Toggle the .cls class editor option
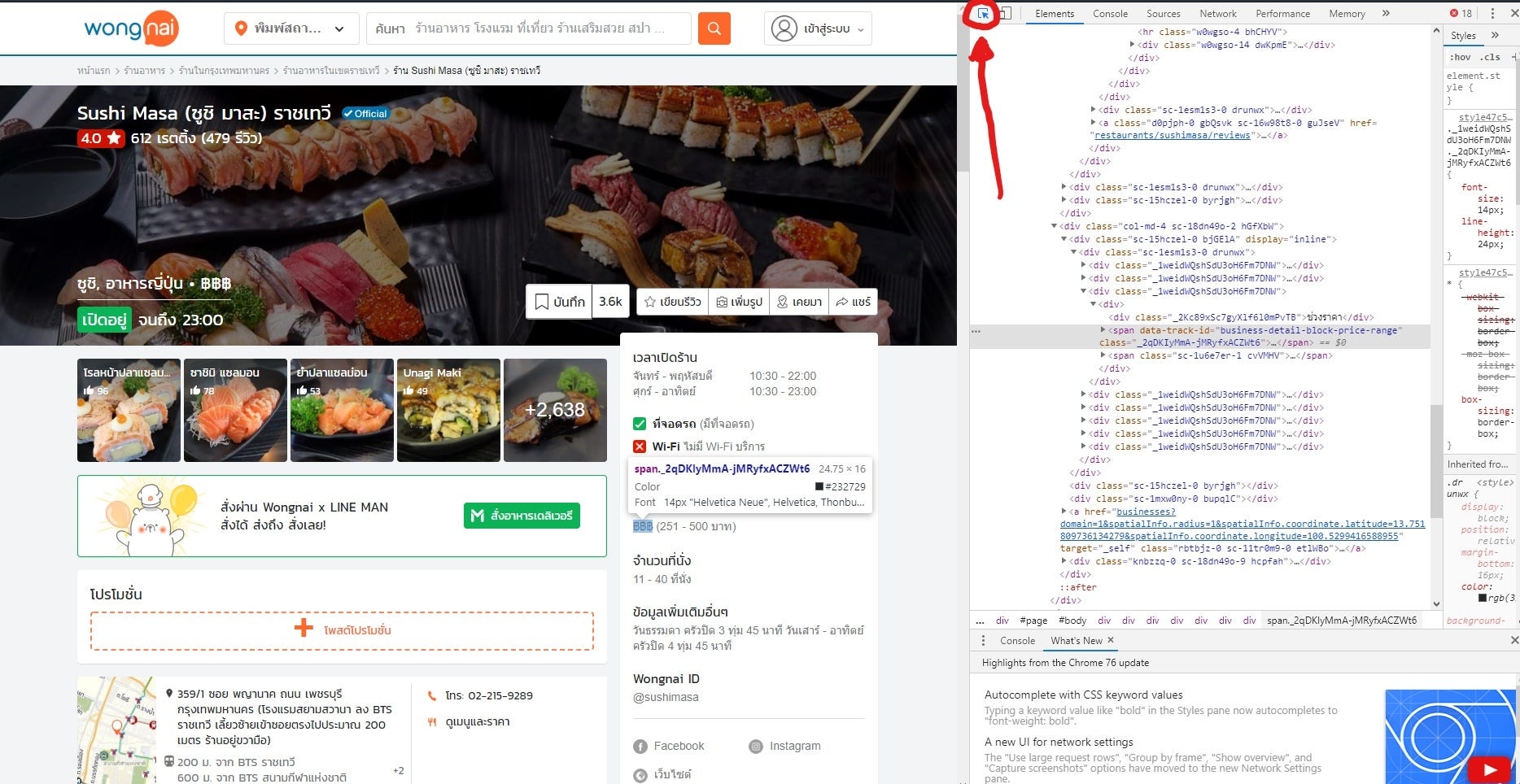The height and width of the screenshot is (784, 1520). point(1491,57)
